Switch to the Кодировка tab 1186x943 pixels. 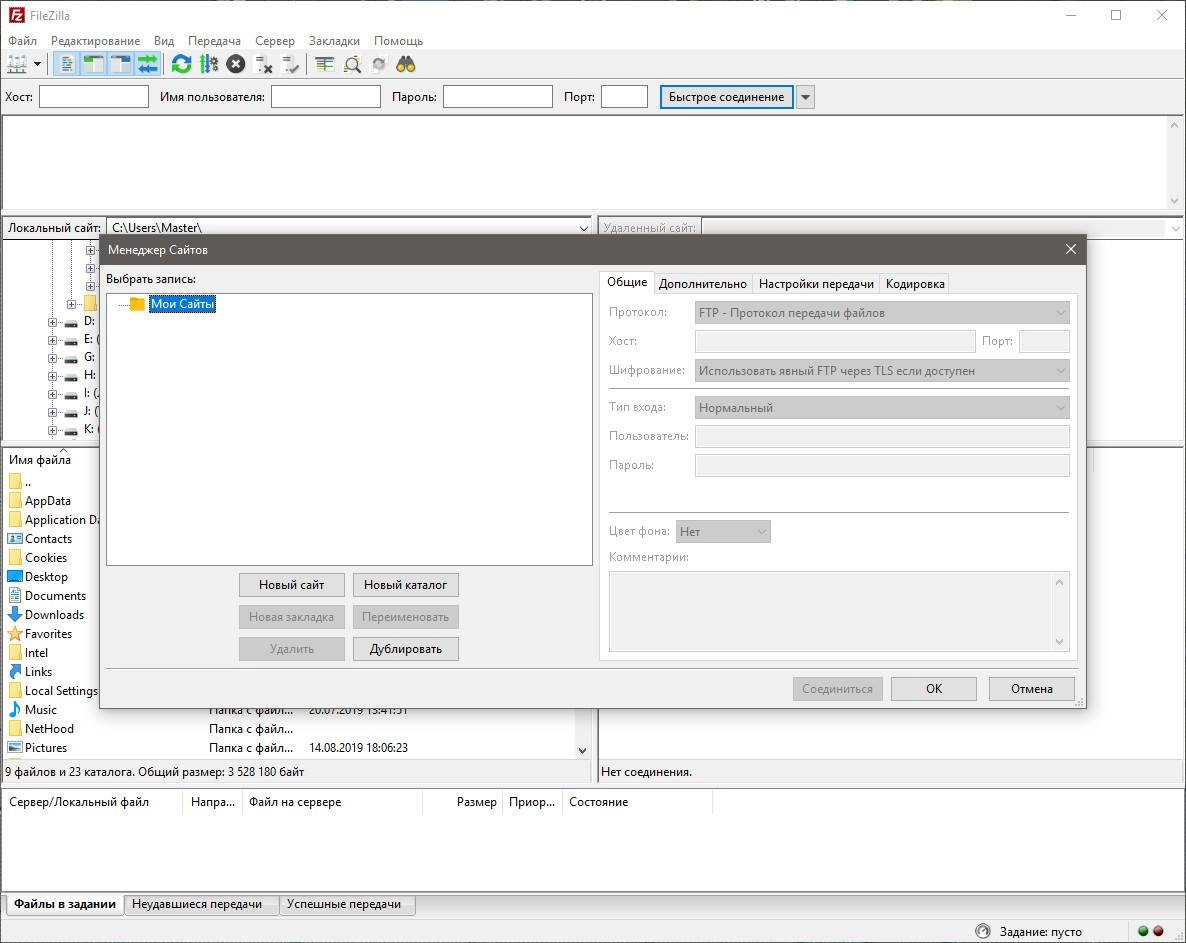(914, 284)
